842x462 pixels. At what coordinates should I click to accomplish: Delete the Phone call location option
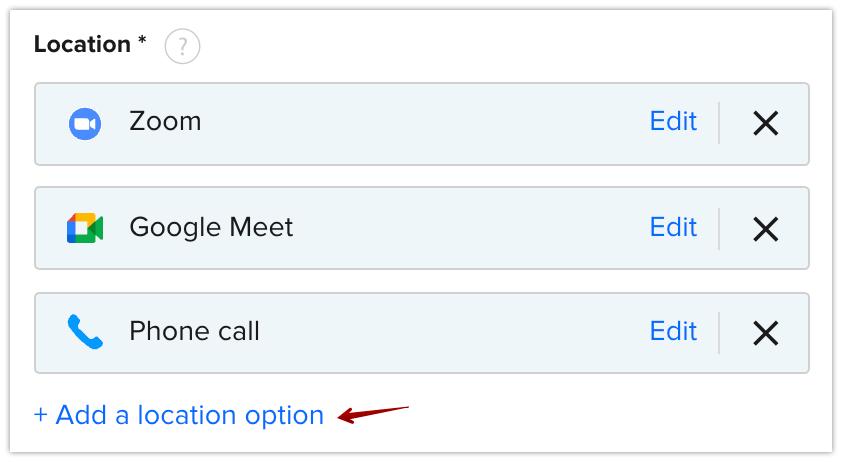(x=765, y=333)
